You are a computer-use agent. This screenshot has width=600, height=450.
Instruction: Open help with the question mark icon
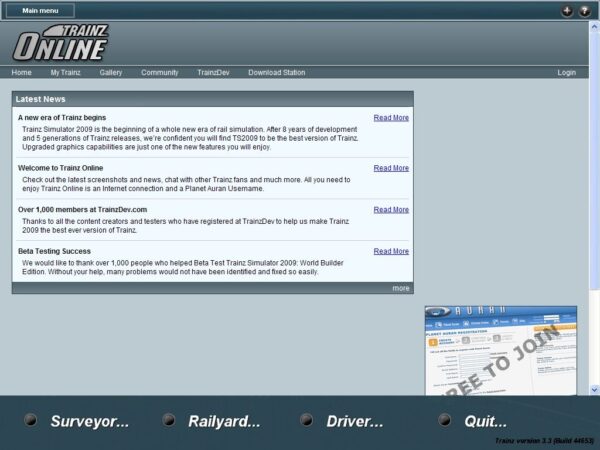584,11
